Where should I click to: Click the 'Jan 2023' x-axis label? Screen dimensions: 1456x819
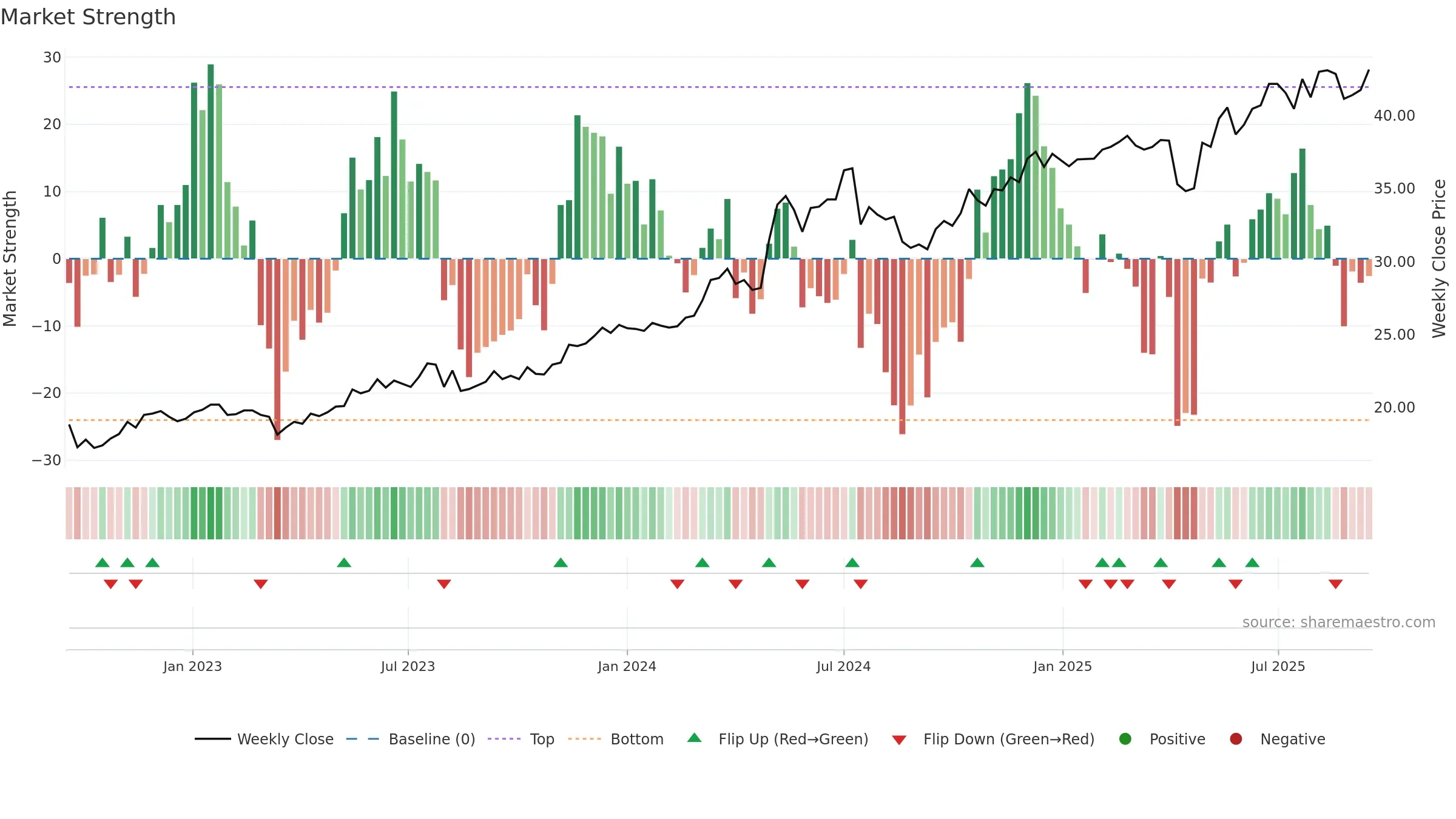192,666
